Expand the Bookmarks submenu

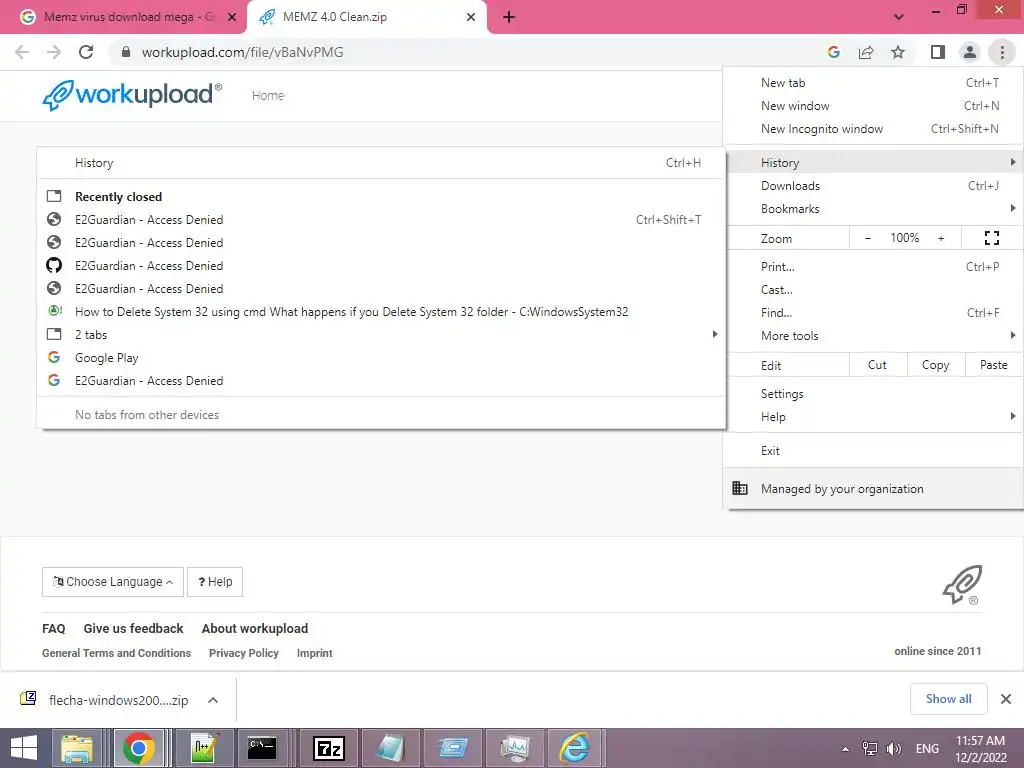coord(874,208)
